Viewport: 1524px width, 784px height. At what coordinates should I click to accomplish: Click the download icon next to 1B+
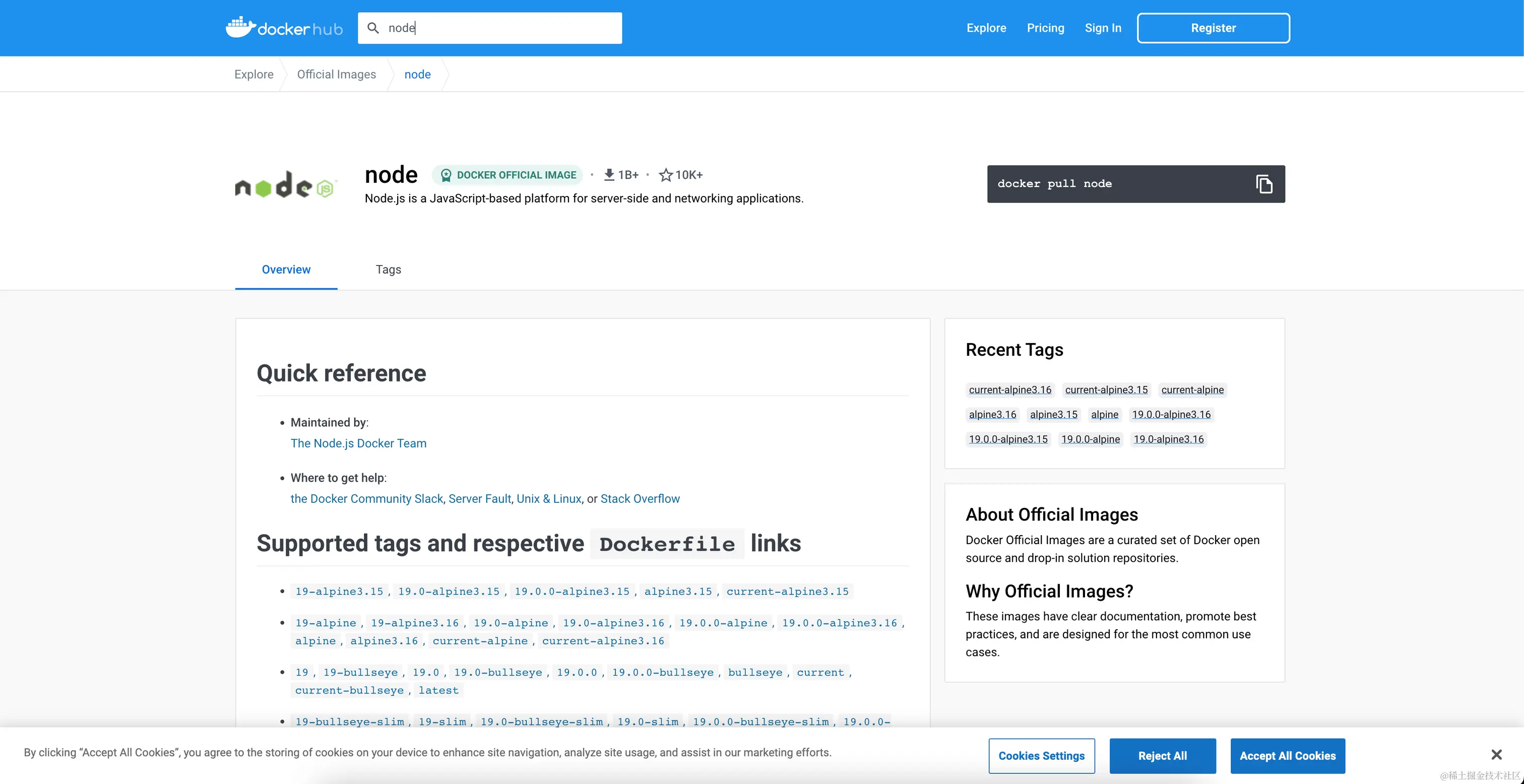[x=609, y=175]
